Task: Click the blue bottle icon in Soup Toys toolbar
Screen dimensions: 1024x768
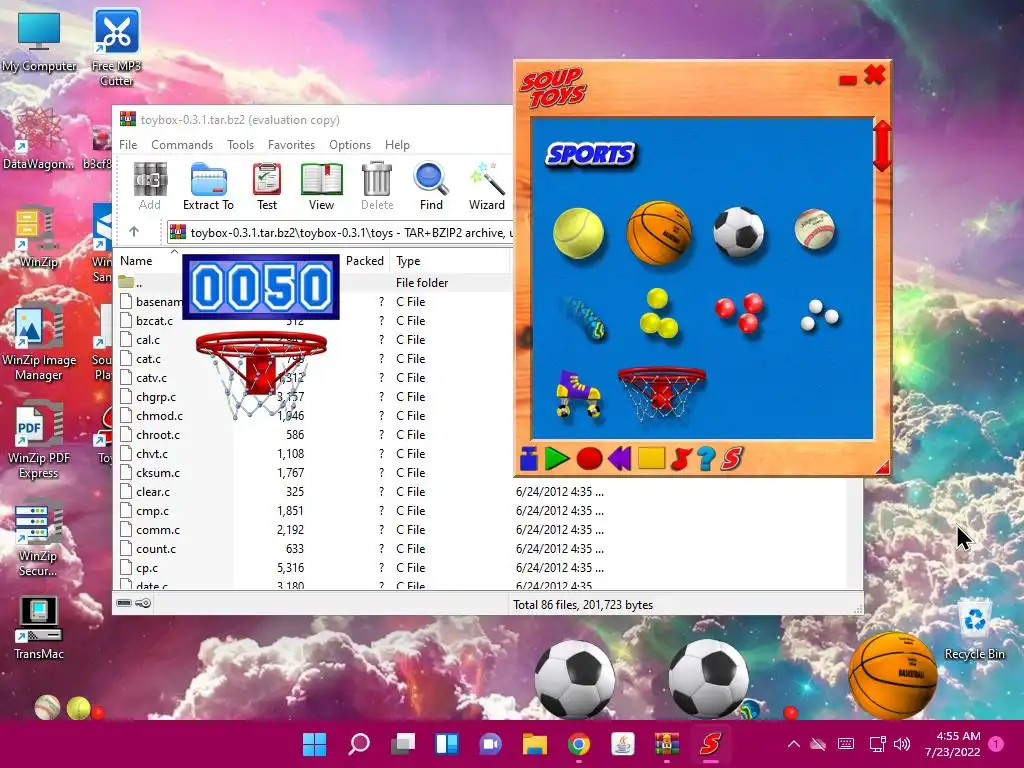Action: point(529,458)
